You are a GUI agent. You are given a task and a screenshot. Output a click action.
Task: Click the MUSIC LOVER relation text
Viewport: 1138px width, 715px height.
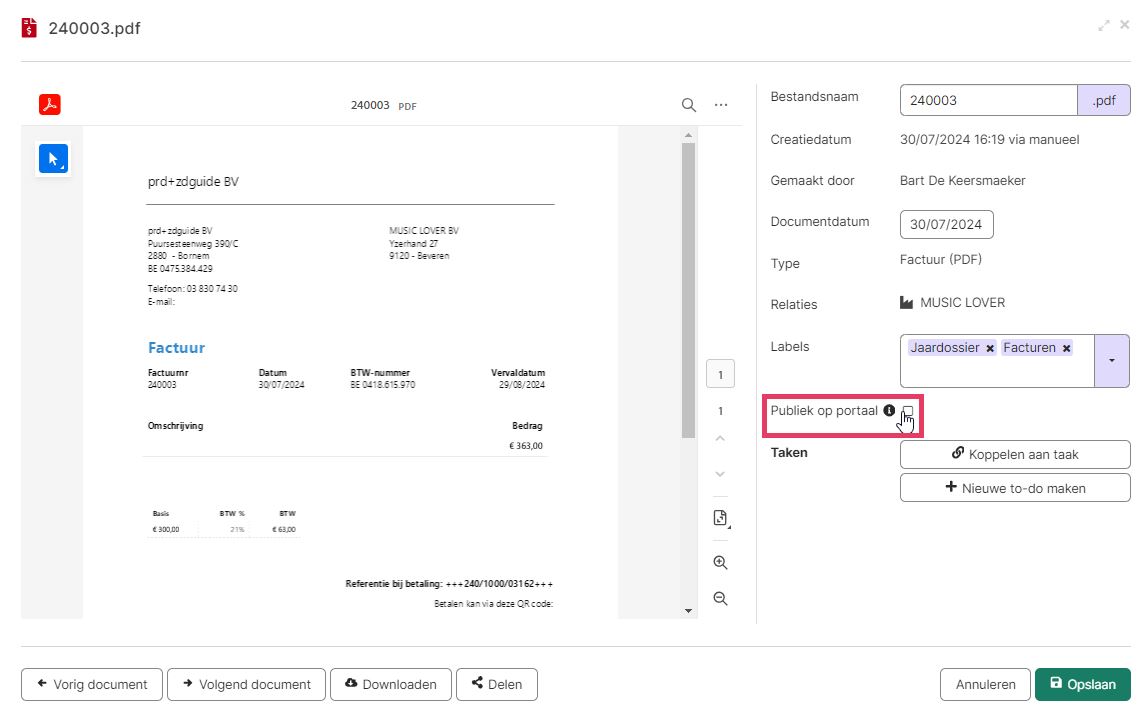pyautogui.click(x=962, y=303)
